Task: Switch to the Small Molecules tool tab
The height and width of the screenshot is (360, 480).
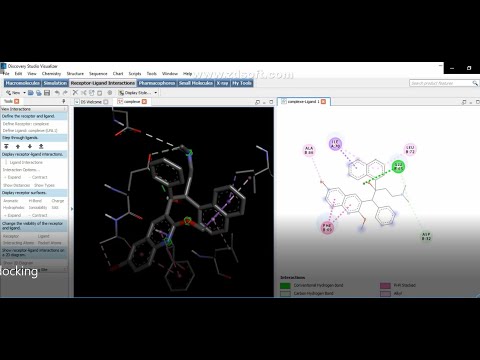Action: [196, 83]
